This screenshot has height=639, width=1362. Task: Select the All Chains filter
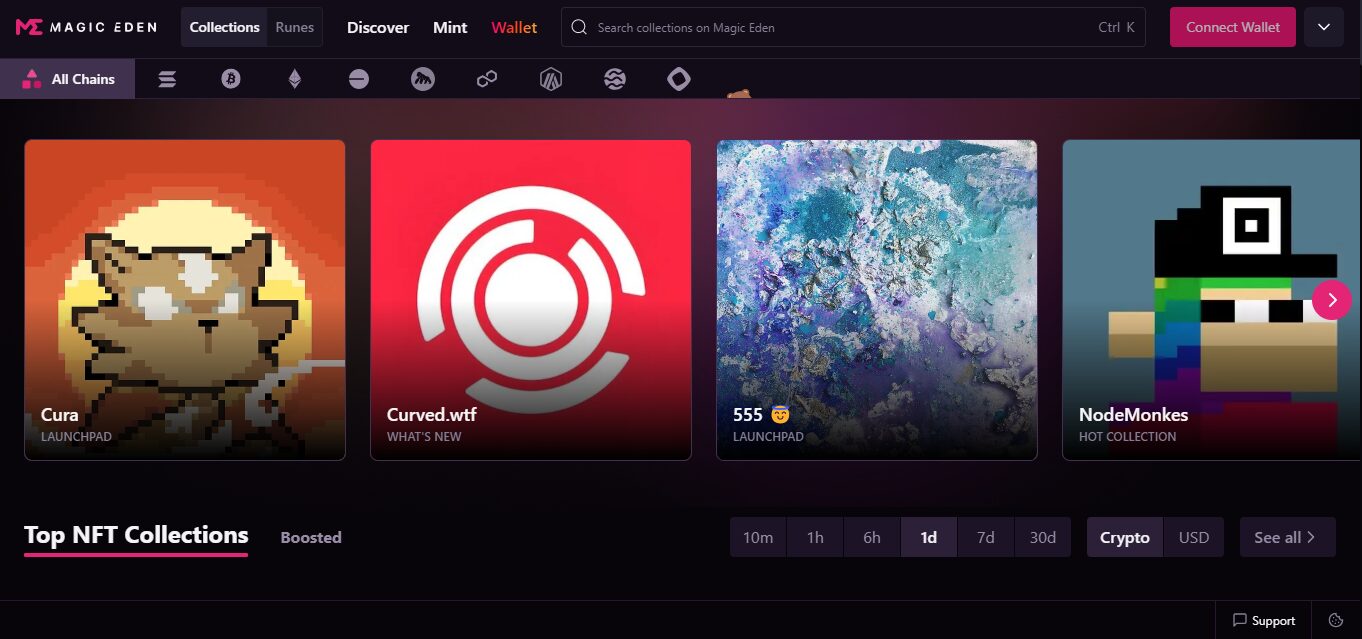point(68,79)
